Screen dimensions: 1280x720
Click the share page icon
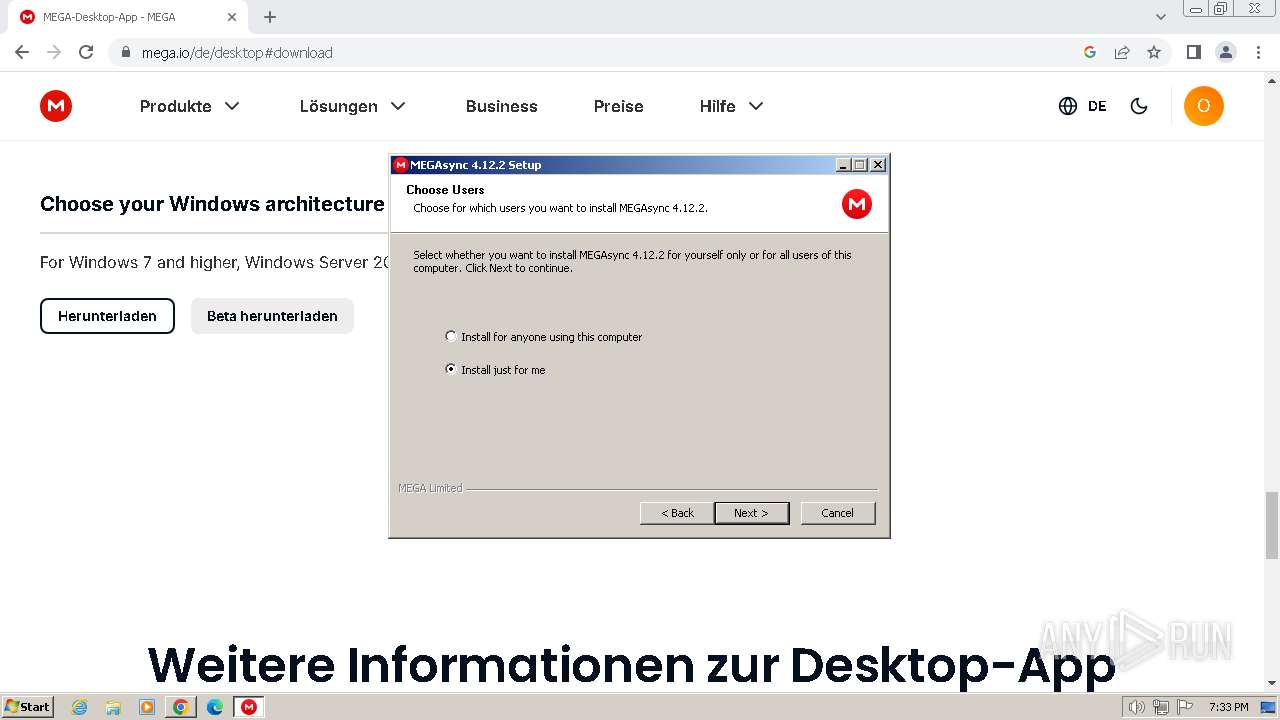coord(1122,52)
